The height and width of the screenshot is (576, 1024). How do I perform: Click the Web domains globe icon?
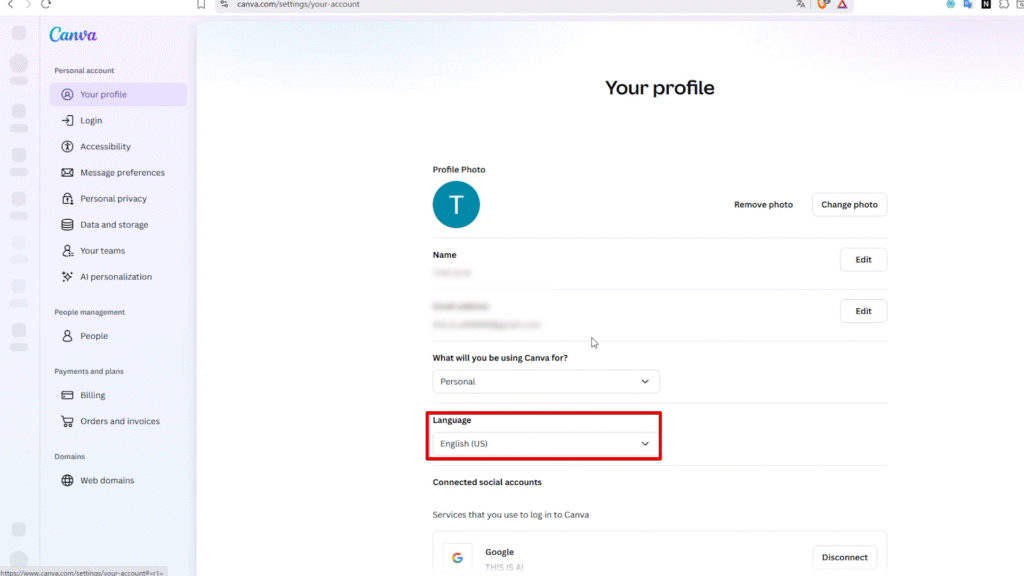(67, 480)
